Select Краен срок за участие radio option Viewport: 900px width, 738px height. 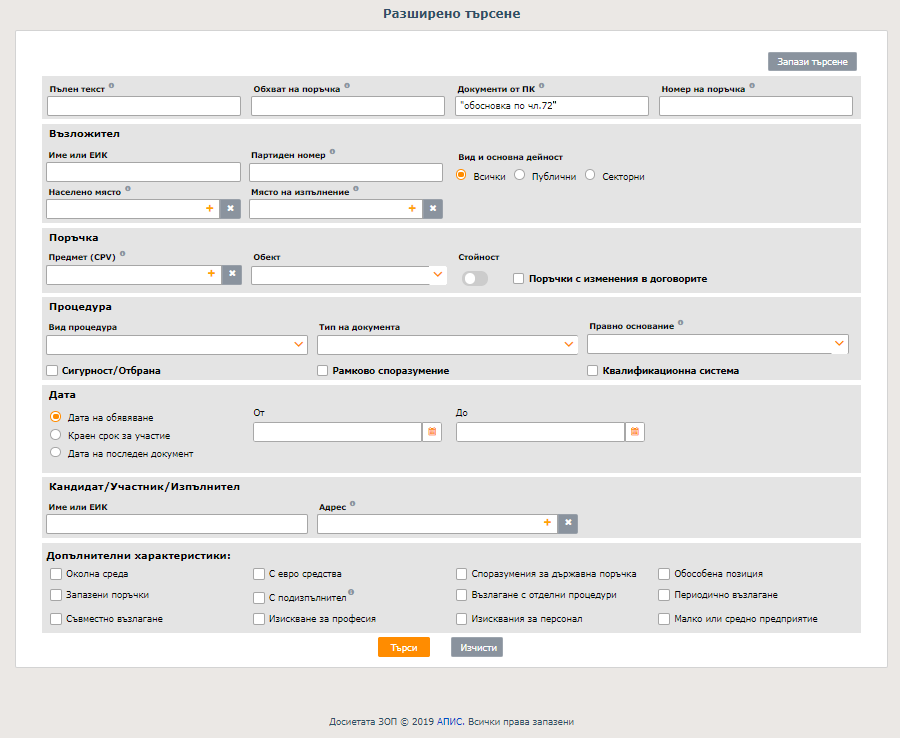point(56,435)
